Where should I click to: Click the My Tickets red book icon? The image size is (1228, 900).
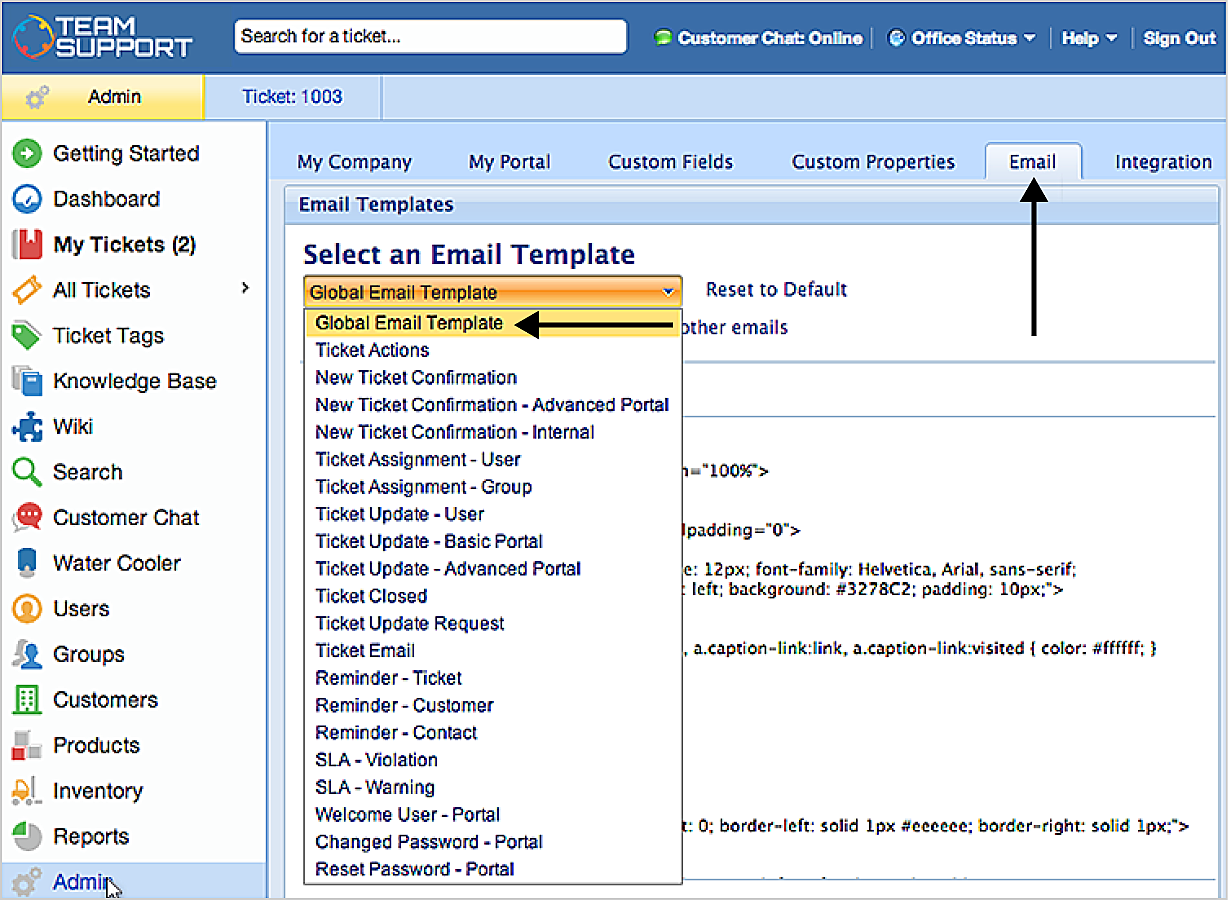click(26, 245)
